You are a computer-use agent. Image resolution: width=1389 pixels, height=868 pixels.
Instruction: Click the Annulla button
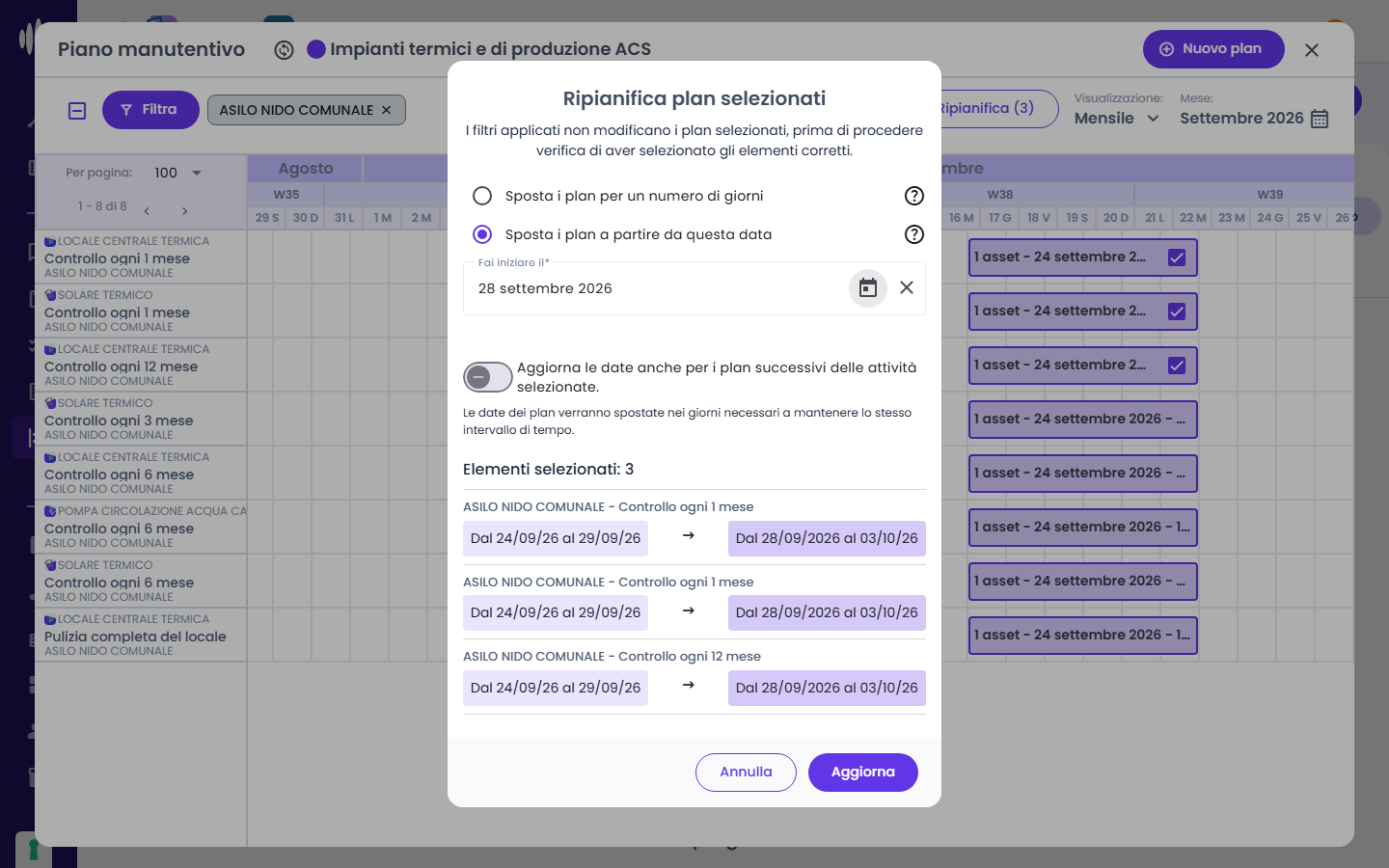click(746, 773)
